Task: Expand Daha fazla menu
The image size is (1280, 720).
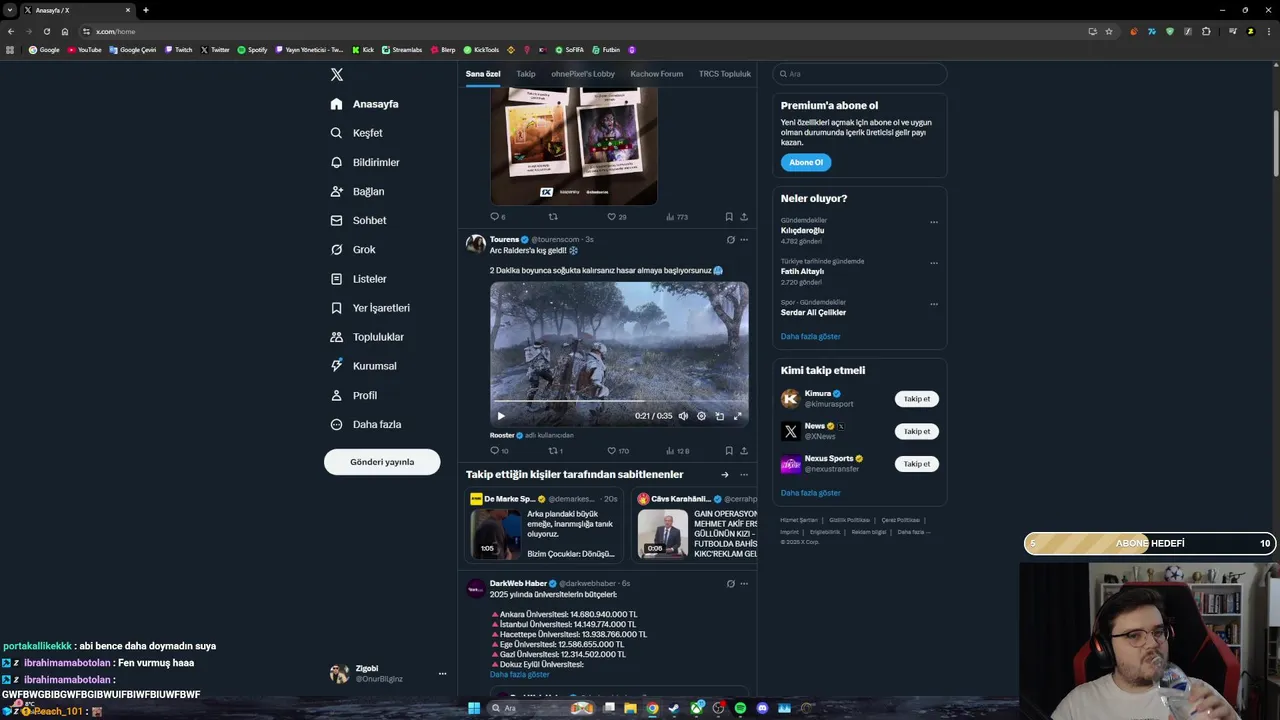Action: [366, 424]
